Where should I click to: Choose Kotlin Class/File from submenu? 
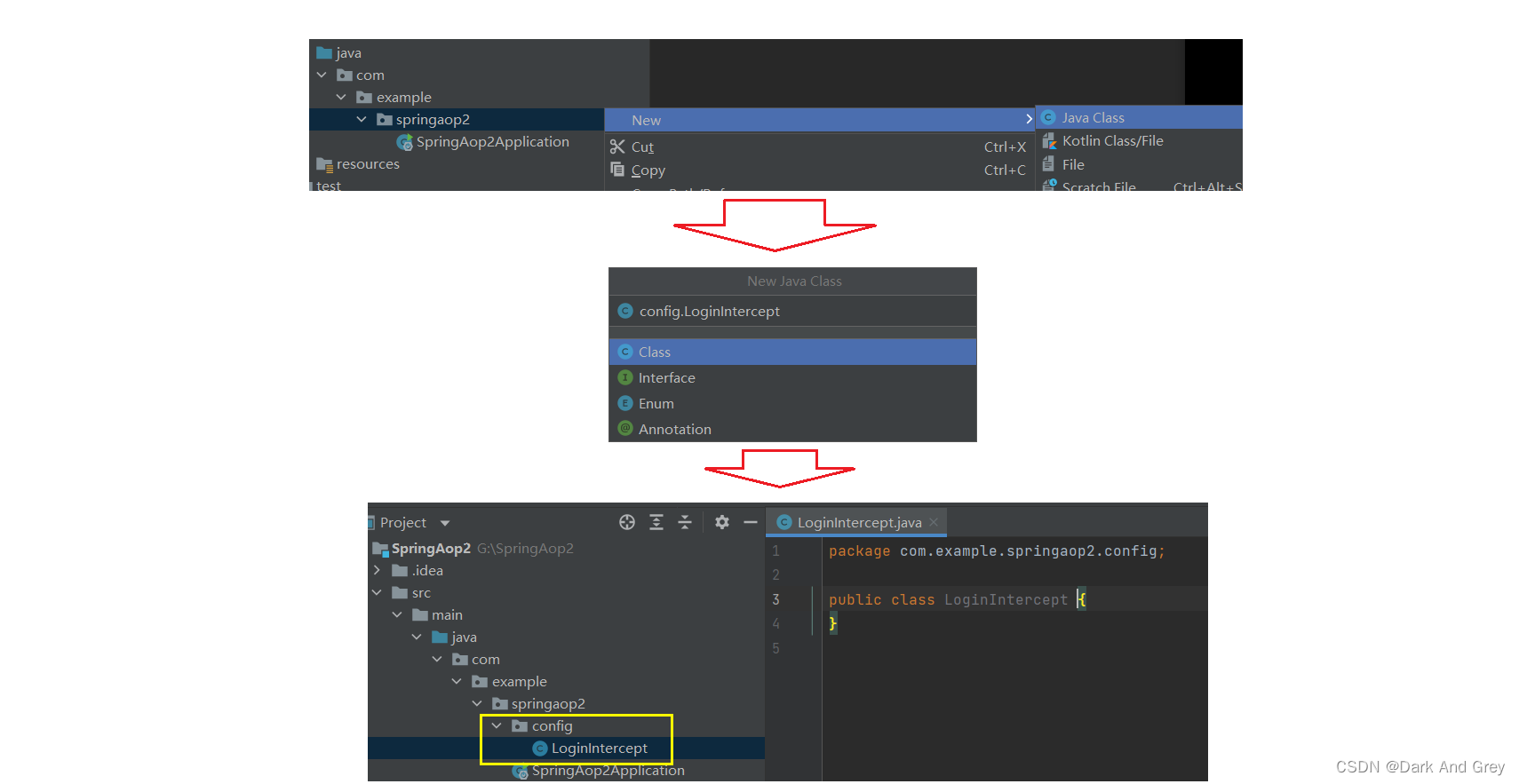[x=1140, y=140]
